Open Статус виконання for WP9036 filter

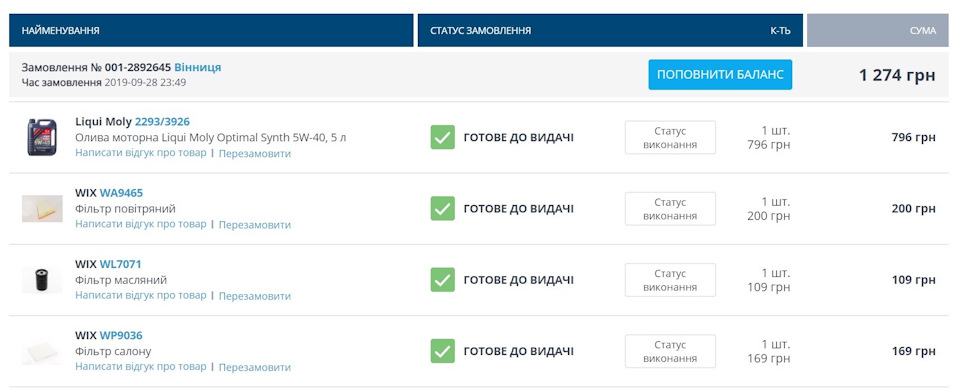tap(670, 351)
